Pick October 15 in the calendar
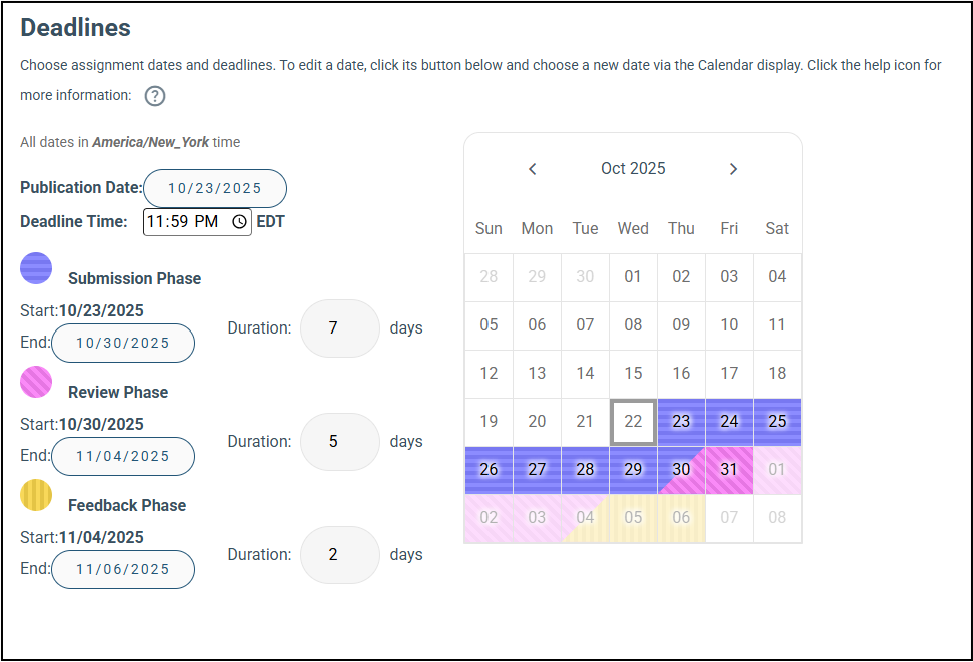The image size is (973, 662). (x=633, y=374)
